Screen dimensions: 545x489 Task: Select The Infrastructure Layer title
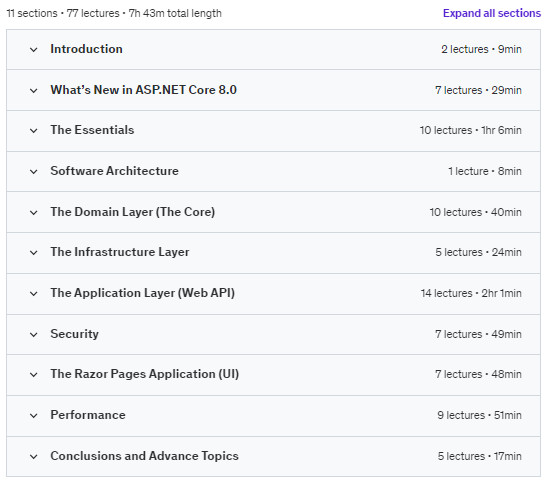click(x=120, y=252)
